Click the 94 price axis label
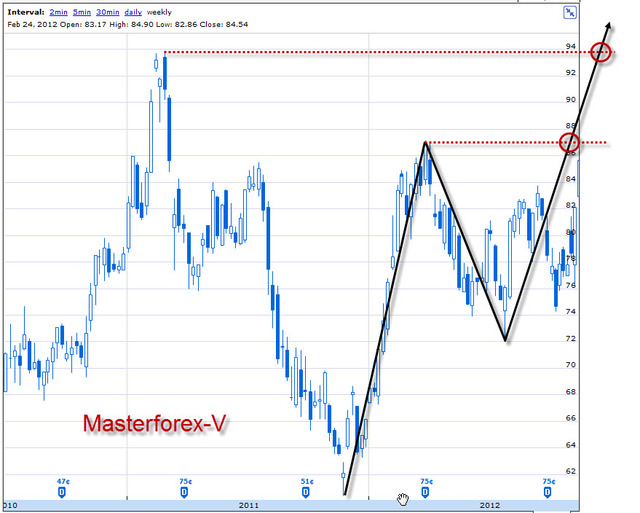The width and height of the screenshot is (640, 513). 571,47
